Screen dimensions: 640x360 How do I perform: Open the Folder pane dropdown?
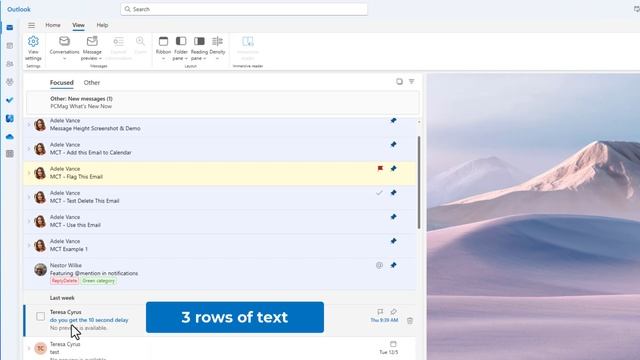point(181,48)
